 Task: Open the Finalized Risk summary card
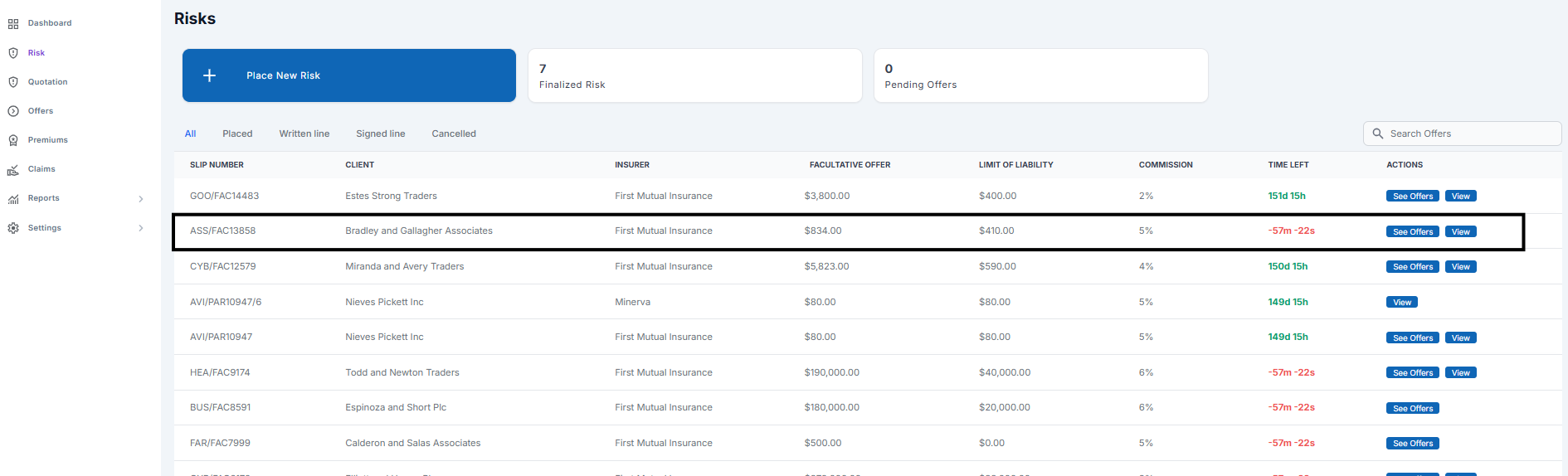[694, 75]
